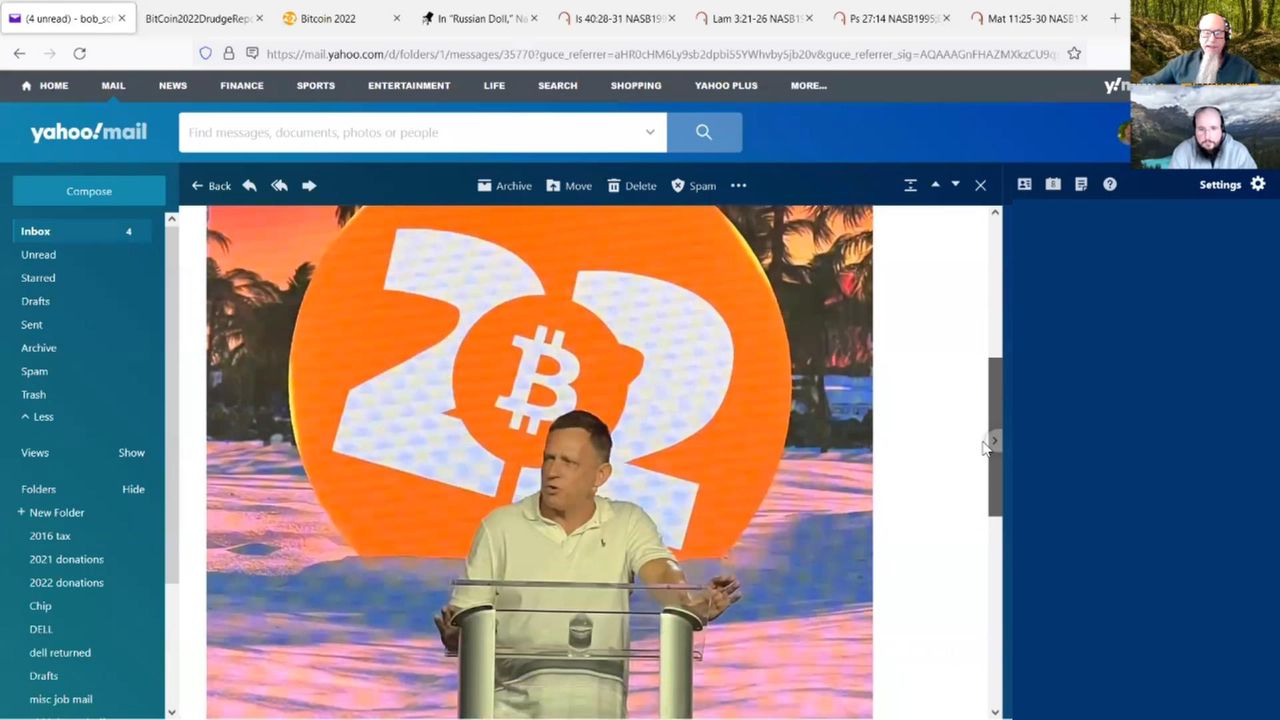Show the Views section
This screenshot has width=1280, height=720.
[x=131, y=453]
